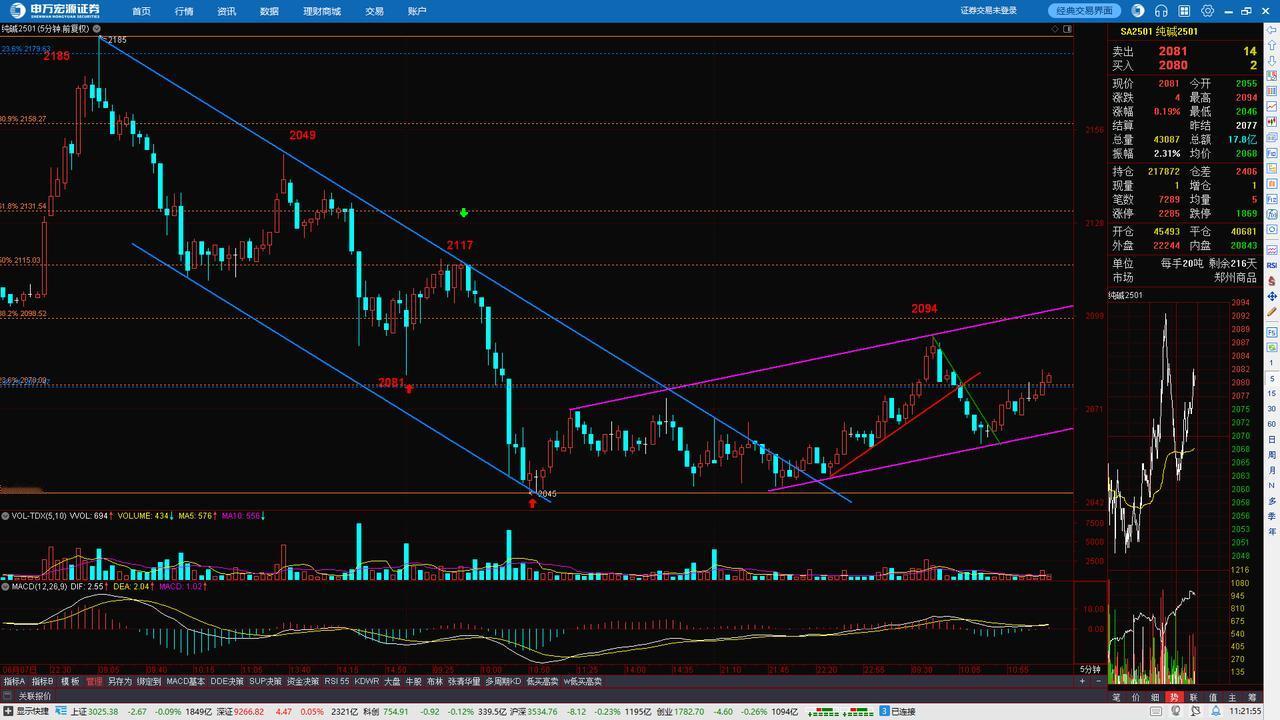Click the F10 info icon in right sidebar

1272,152
